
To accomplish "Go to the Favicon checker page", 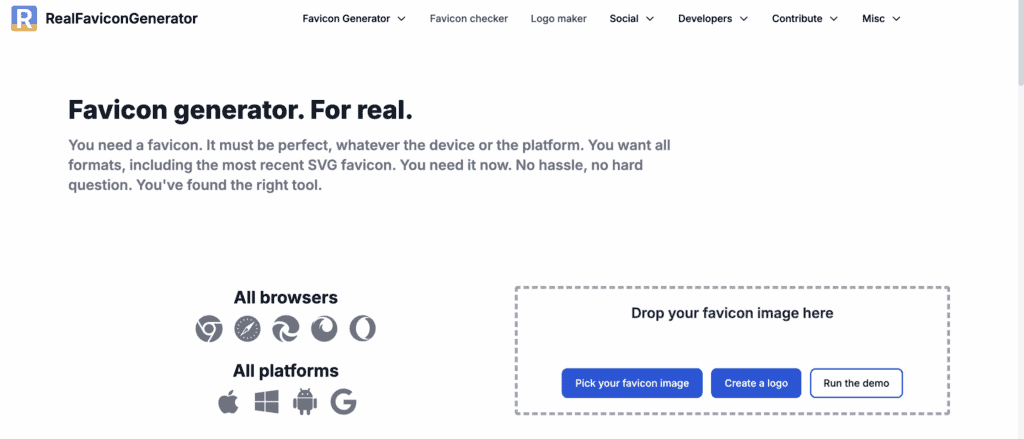I will (x=469, y=19).
